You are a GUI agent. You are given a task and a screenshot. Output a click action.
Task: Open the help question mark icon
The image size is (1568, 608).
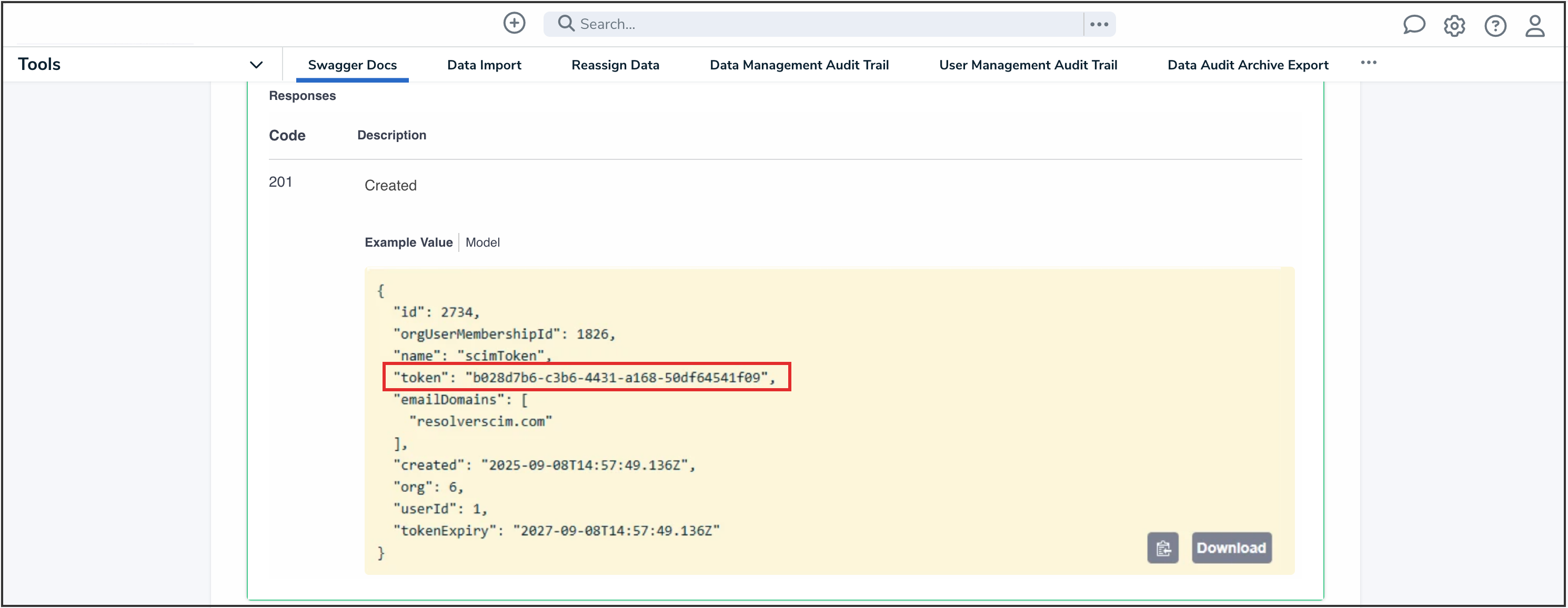click(1494, 26)
